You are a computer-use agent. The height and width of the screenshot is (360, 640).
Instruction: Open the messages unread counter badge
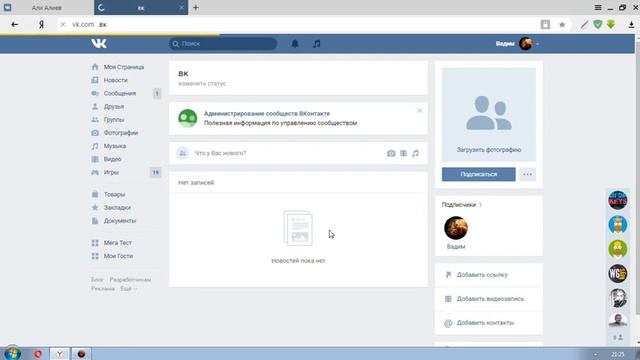pos(157,93)
